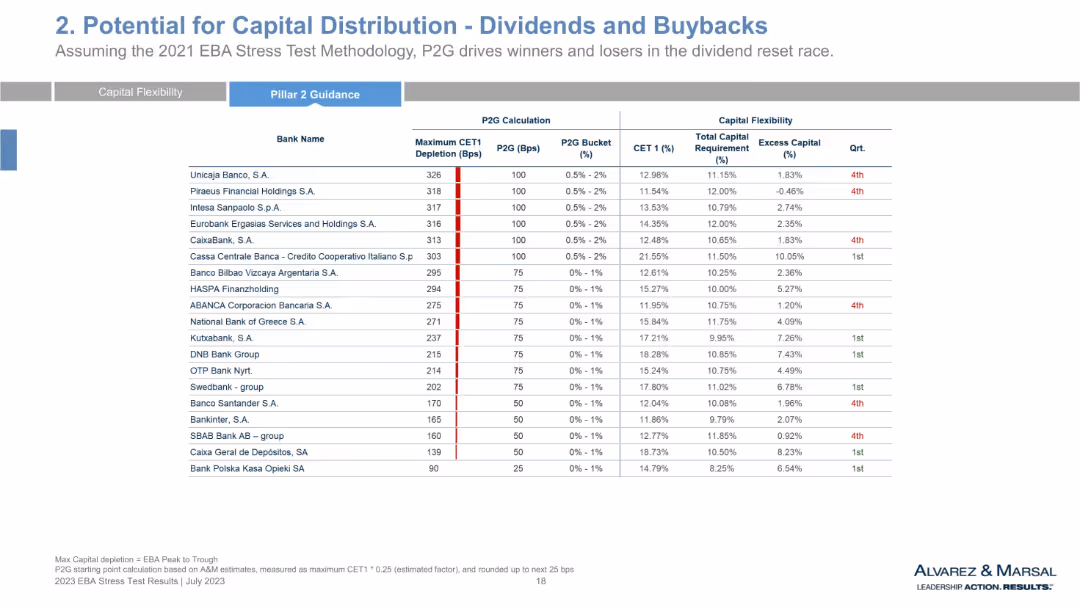The image size is (1080, 607).
Task: Select the Unicaja Banco, S.A. row name
Action: click(229, 175)
